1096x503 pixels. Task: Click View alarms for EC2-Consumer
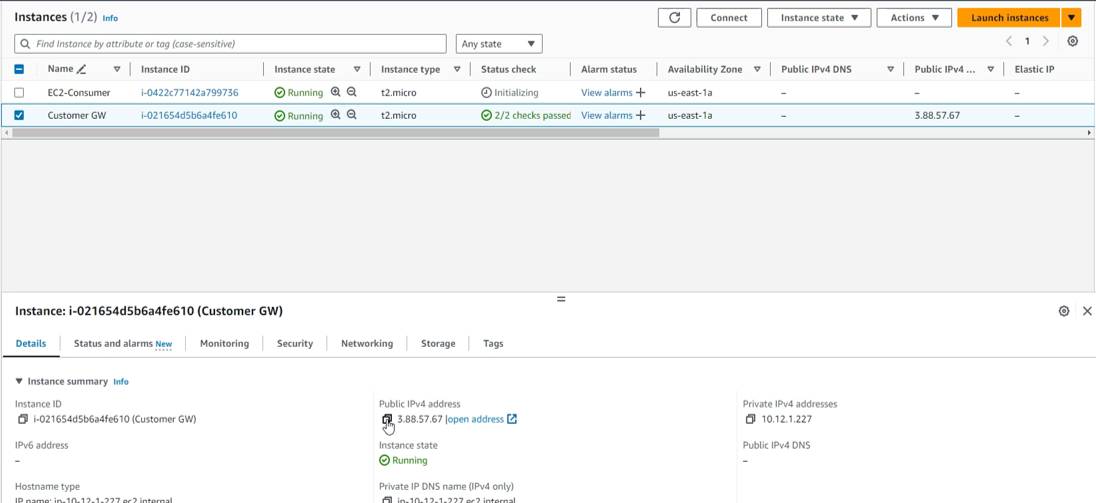tap(607, 92)
